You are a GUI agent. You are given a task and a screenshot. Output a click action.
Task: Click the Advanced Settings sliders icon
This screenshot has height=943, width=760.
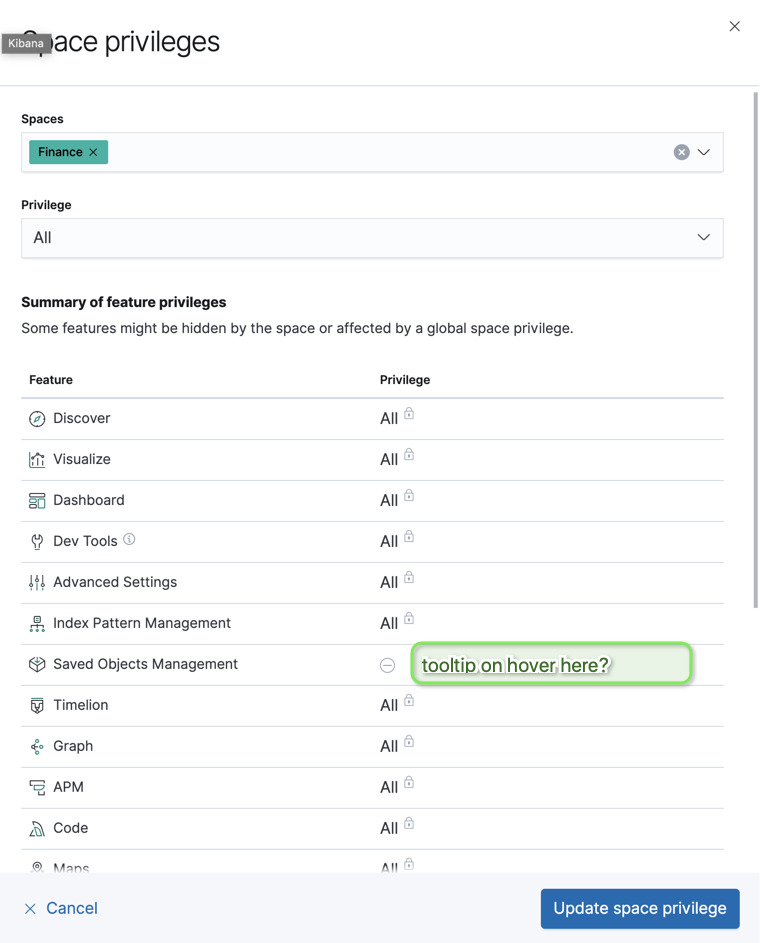37,583
